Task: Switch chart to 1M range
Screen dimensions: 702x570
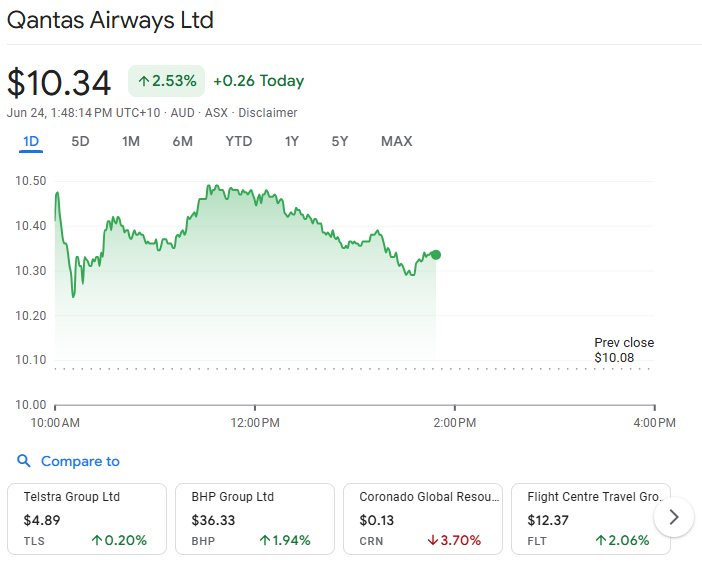Action: click(x=131, y=141)
